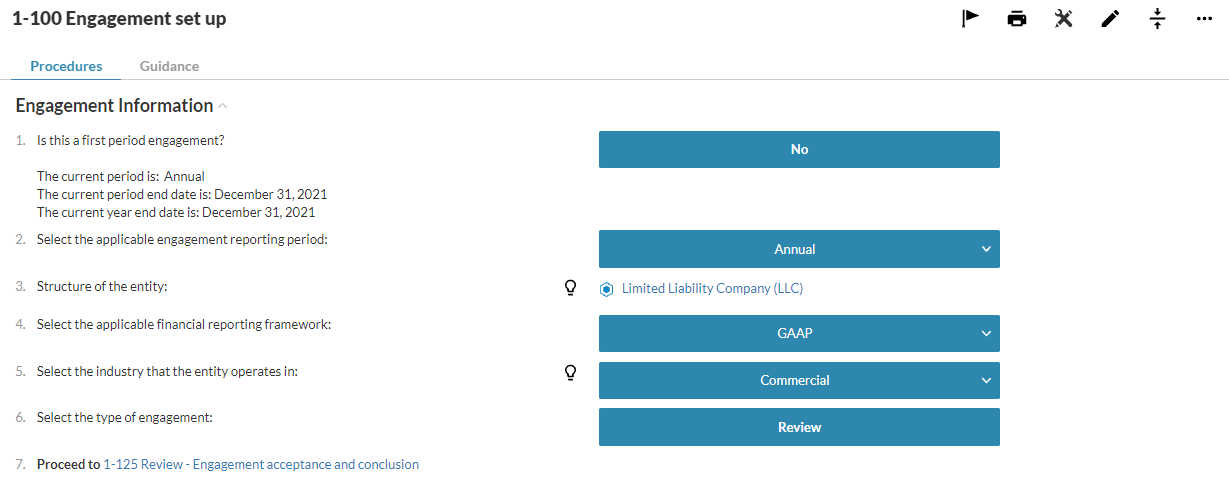This screenshot has height=477, width=1229.
Task: Click the lightbulb beside the industry question
Action: [571, 372]
